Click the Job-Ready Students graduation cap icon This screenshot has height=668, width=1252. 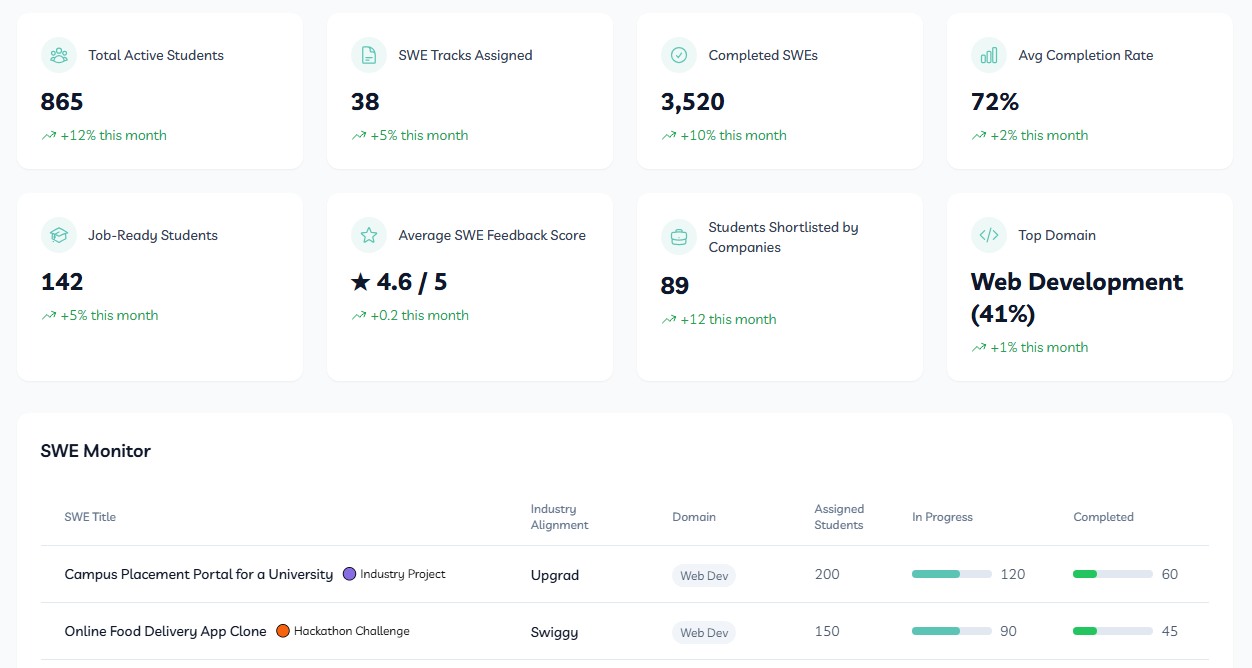pyautogui.click(x=59, y=235)
